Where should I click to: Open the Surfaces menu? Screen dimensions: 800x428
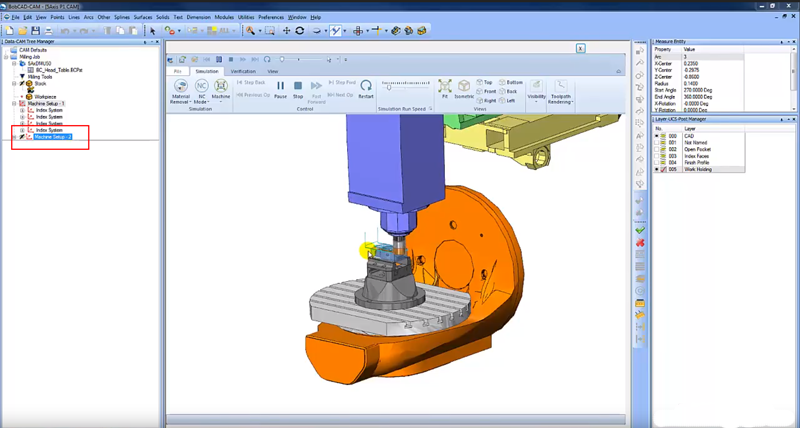(x=143, y=17)
